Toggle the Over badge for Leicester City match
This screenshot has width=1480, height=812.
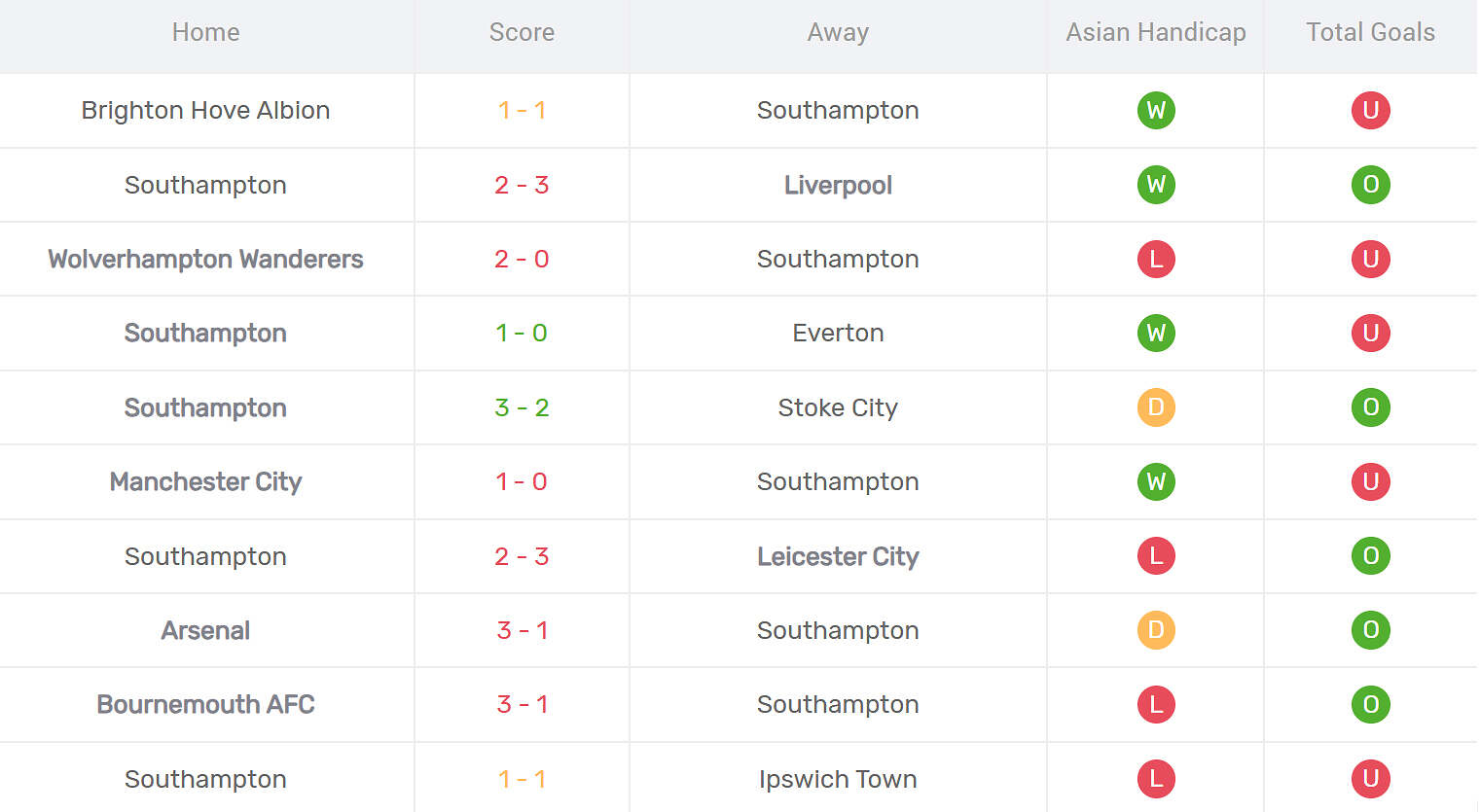click(x=1371, y=556)
